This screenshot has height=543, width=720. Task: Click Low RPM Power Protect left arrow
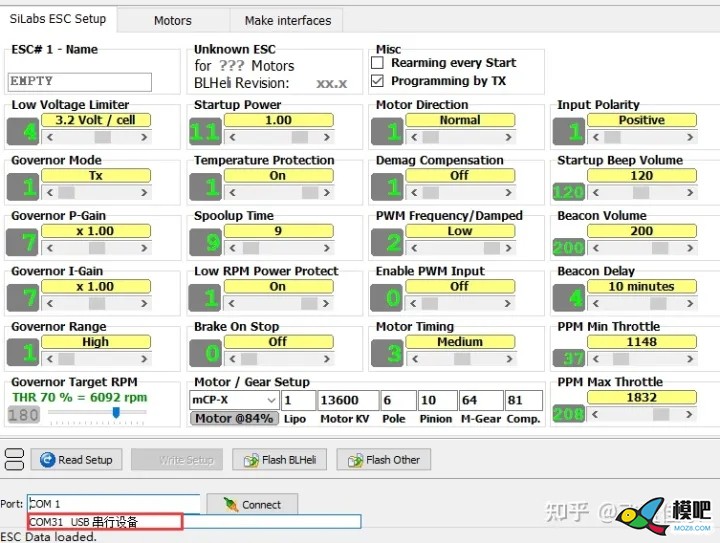(231, 303)
